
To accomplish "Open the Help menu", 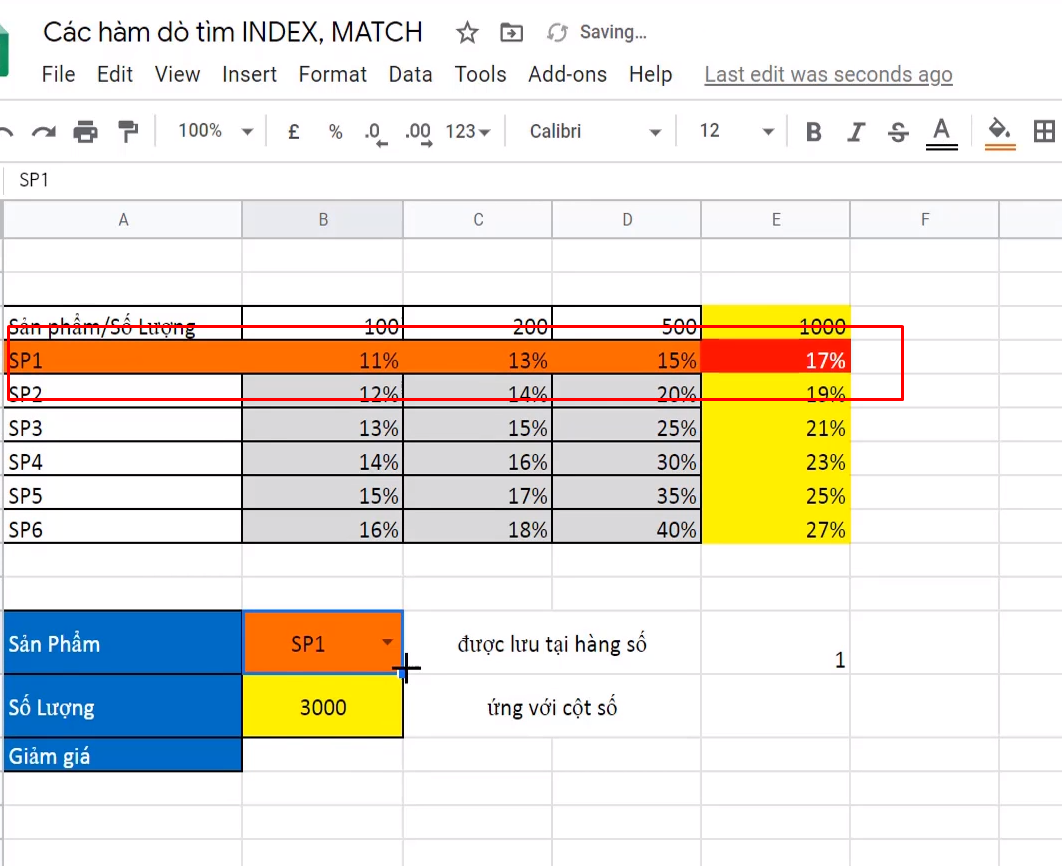I will click(x=650, y=74).
